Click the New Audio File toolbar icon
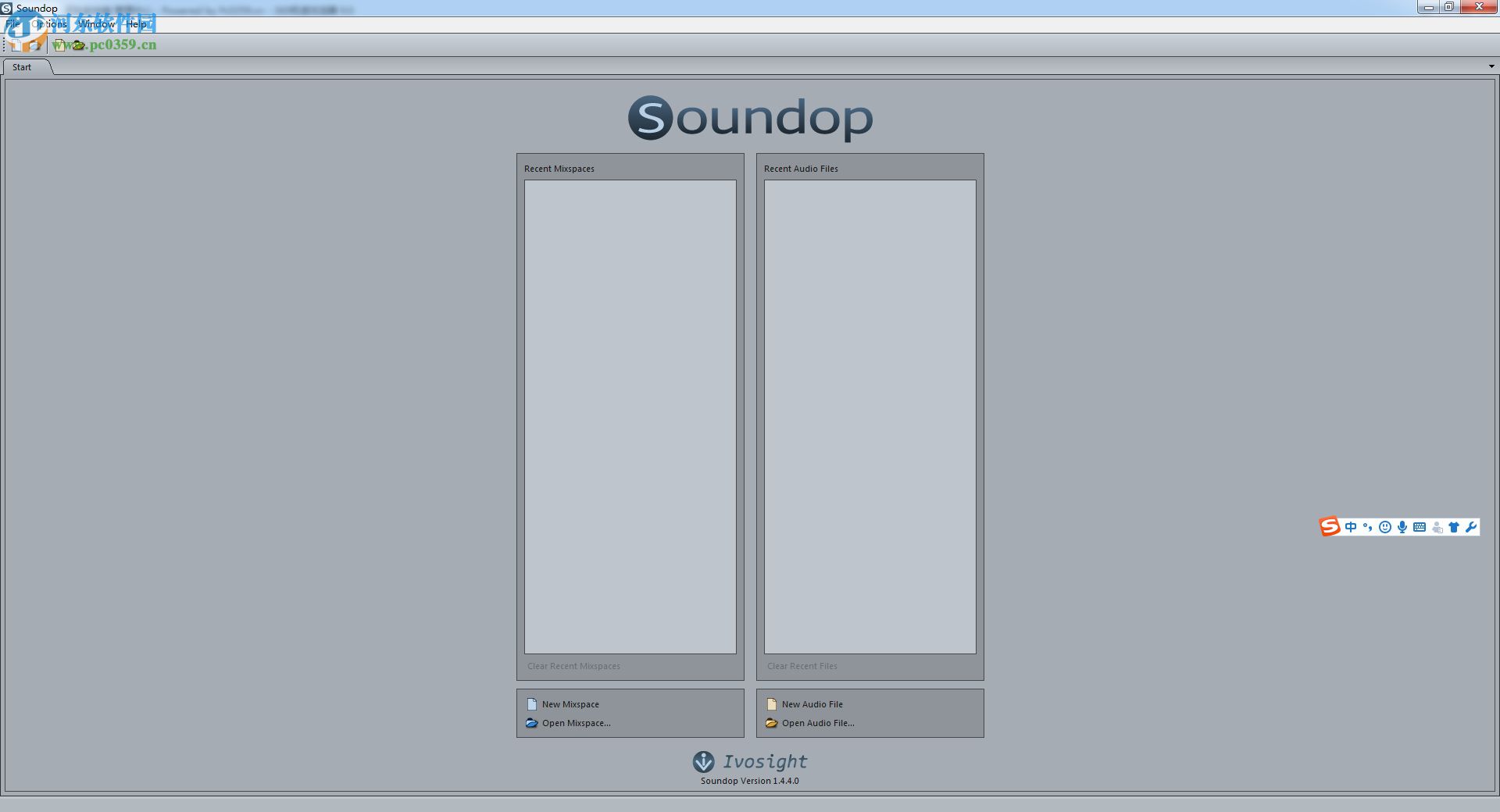This screenshot has height=812, width=1500. [x=59, y=45]
